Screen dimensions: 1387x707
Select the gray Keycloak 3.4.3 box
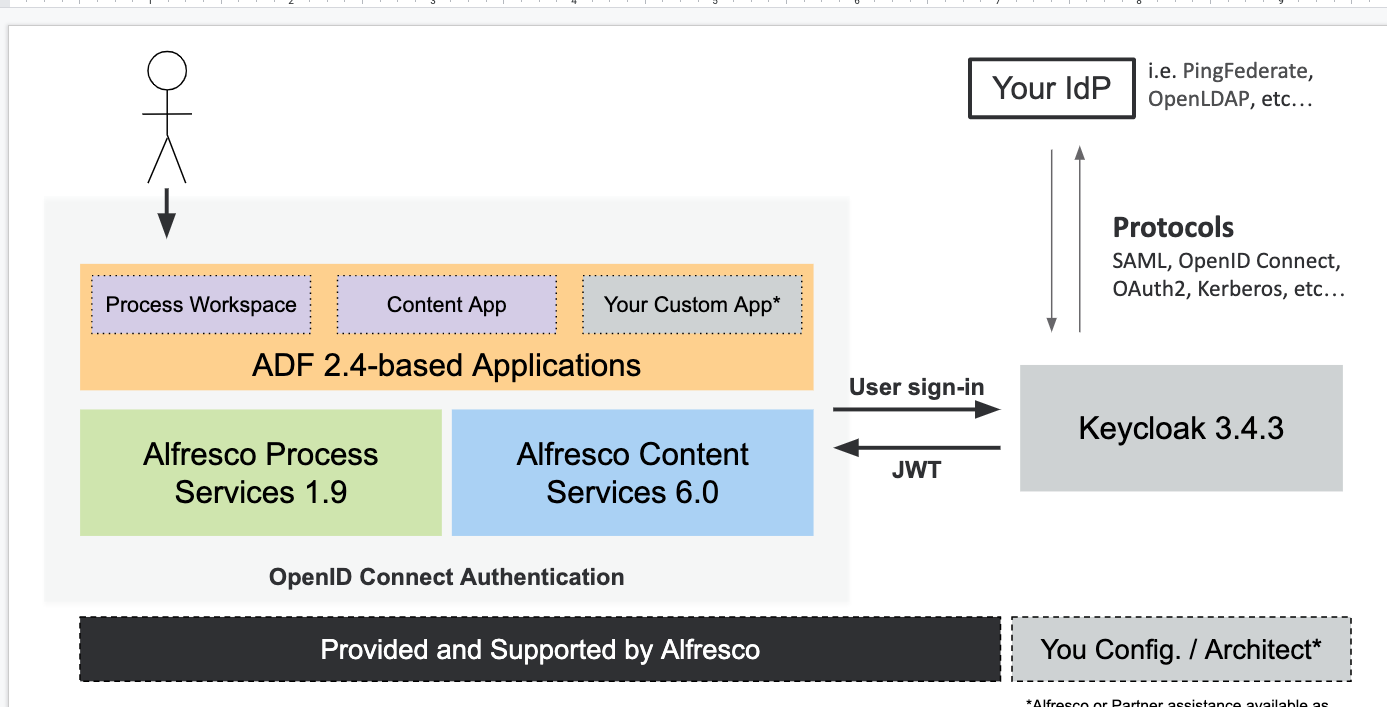click(1181, 429)
